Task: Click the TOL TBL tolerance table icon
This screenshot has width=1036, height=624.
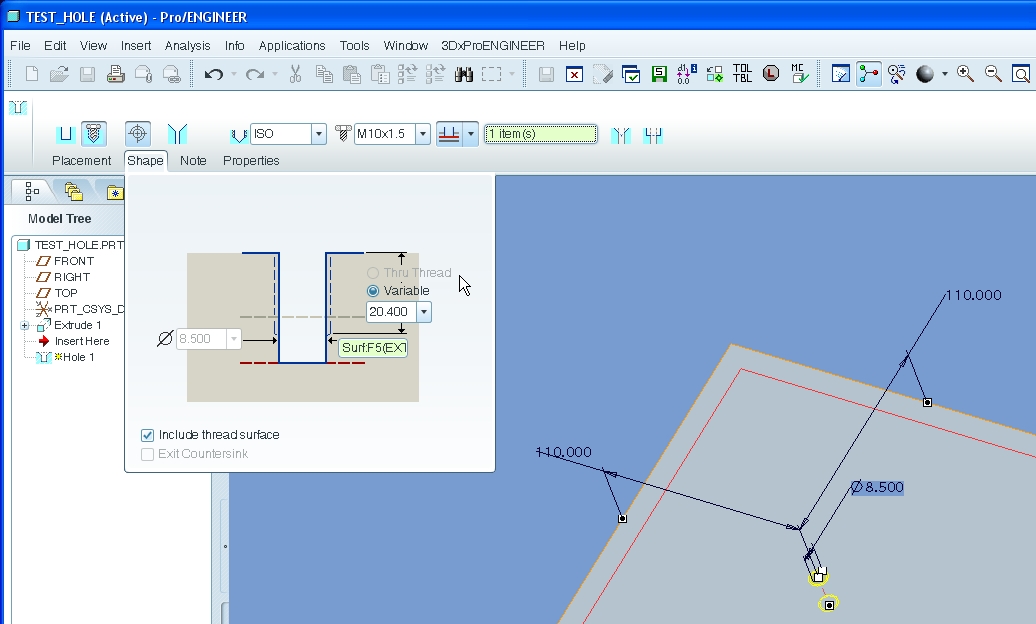Action: point(742,73)
